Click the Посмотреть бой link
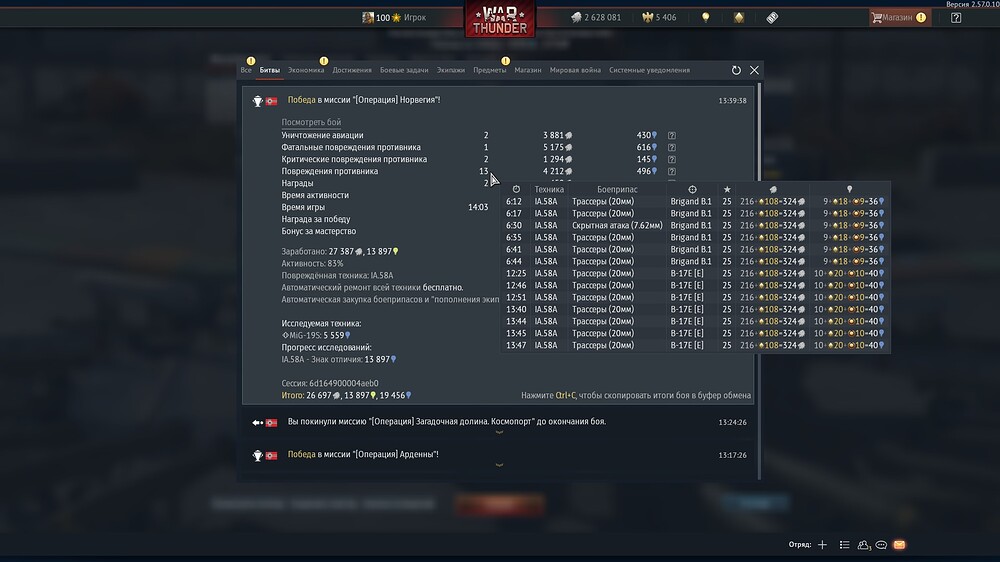This screenshot has width=1000, height=562. pos(311,122)
